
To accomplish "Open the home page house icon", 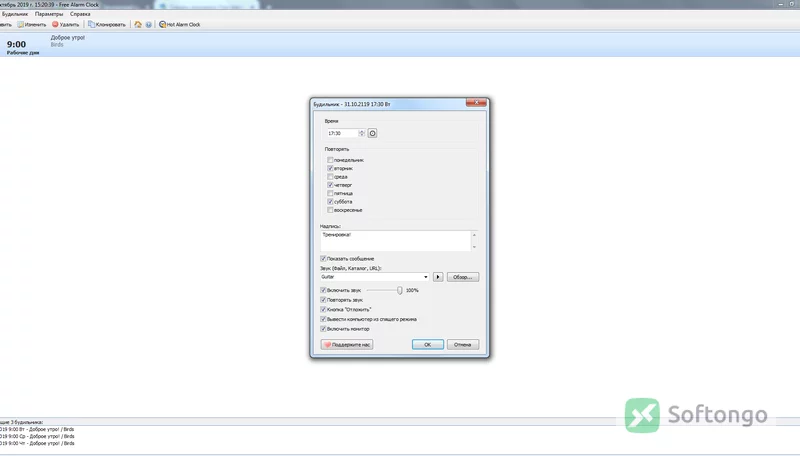I will pyautogui.click(x=138, y=24).
